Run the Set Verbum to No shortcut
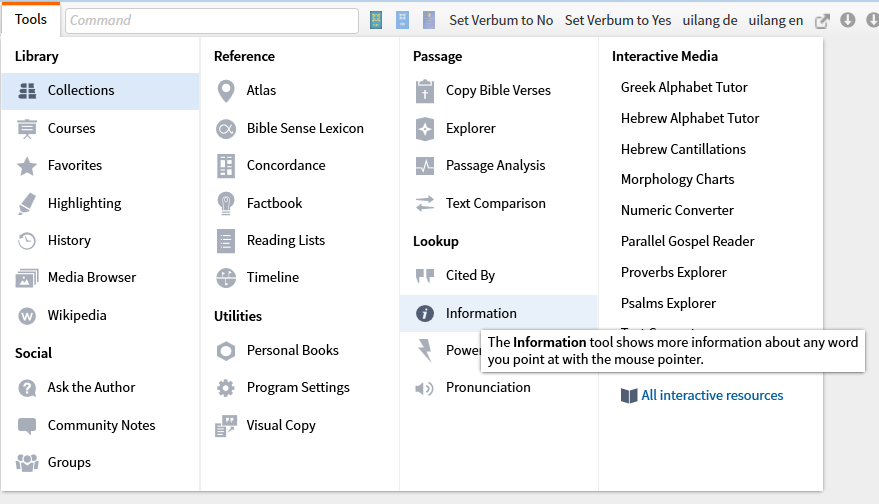 click(501, 21)
